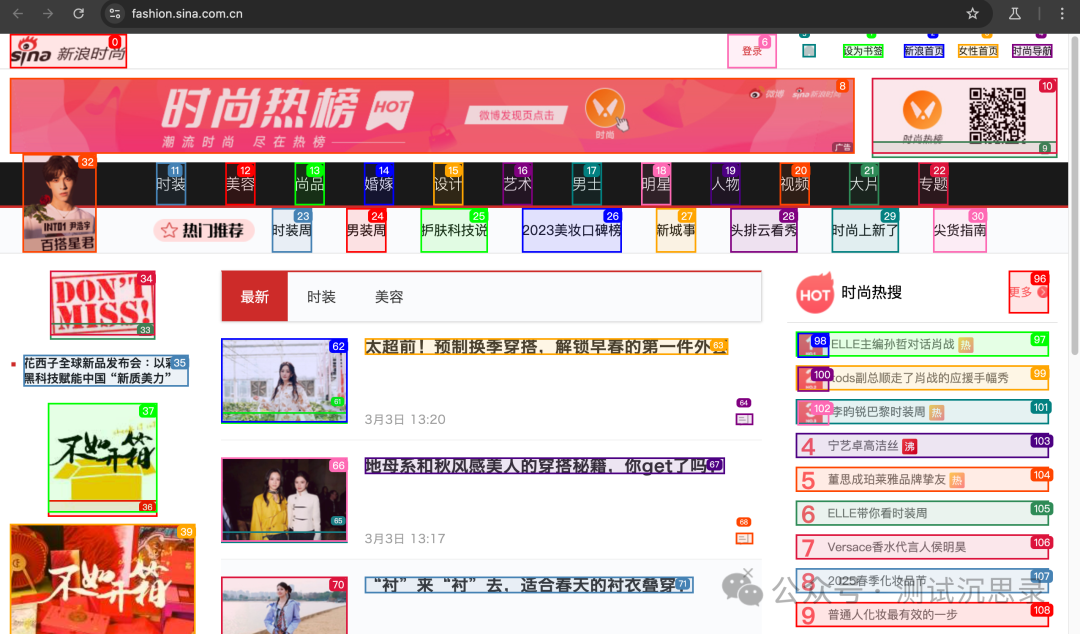Open the 人物 navigation item
This screenshot has height=634, width=1080.
[x=725, y=184]
